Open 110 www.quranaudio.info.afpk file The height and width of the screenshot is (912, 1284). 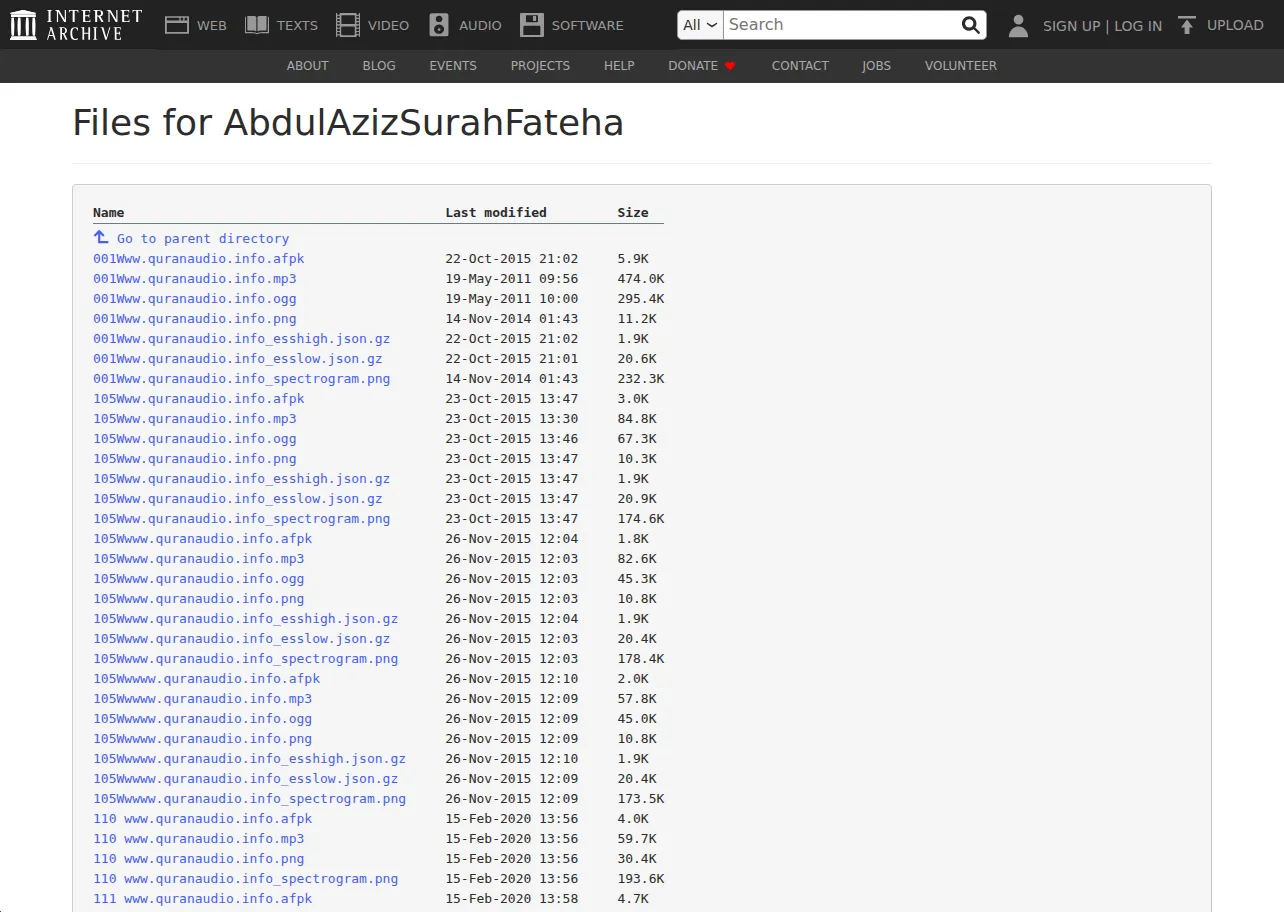[x=203, y=819]
